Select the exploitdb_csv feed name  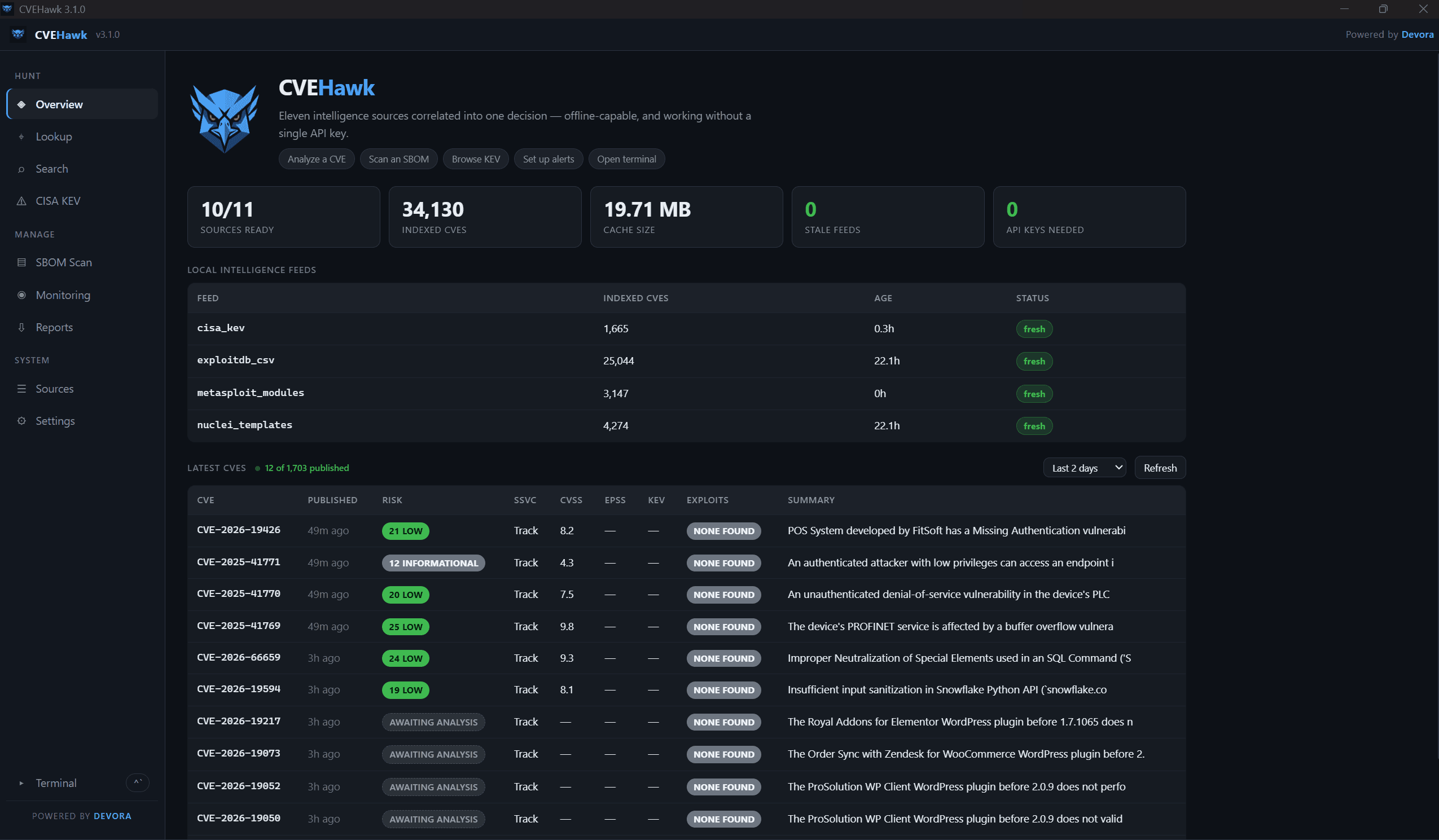[x=236, y=360]
